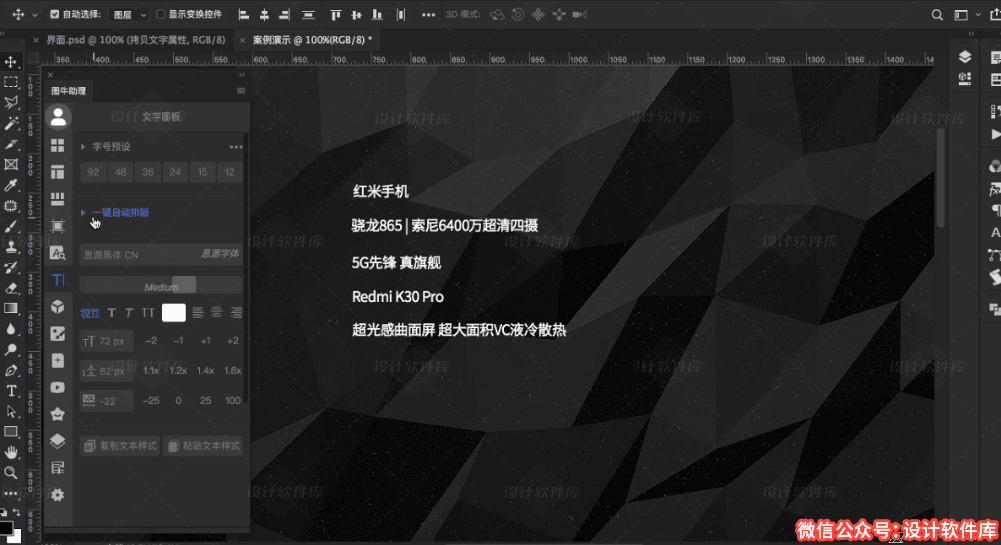Open the video play icon in plugin sidebar

click(x=57, y=387)
